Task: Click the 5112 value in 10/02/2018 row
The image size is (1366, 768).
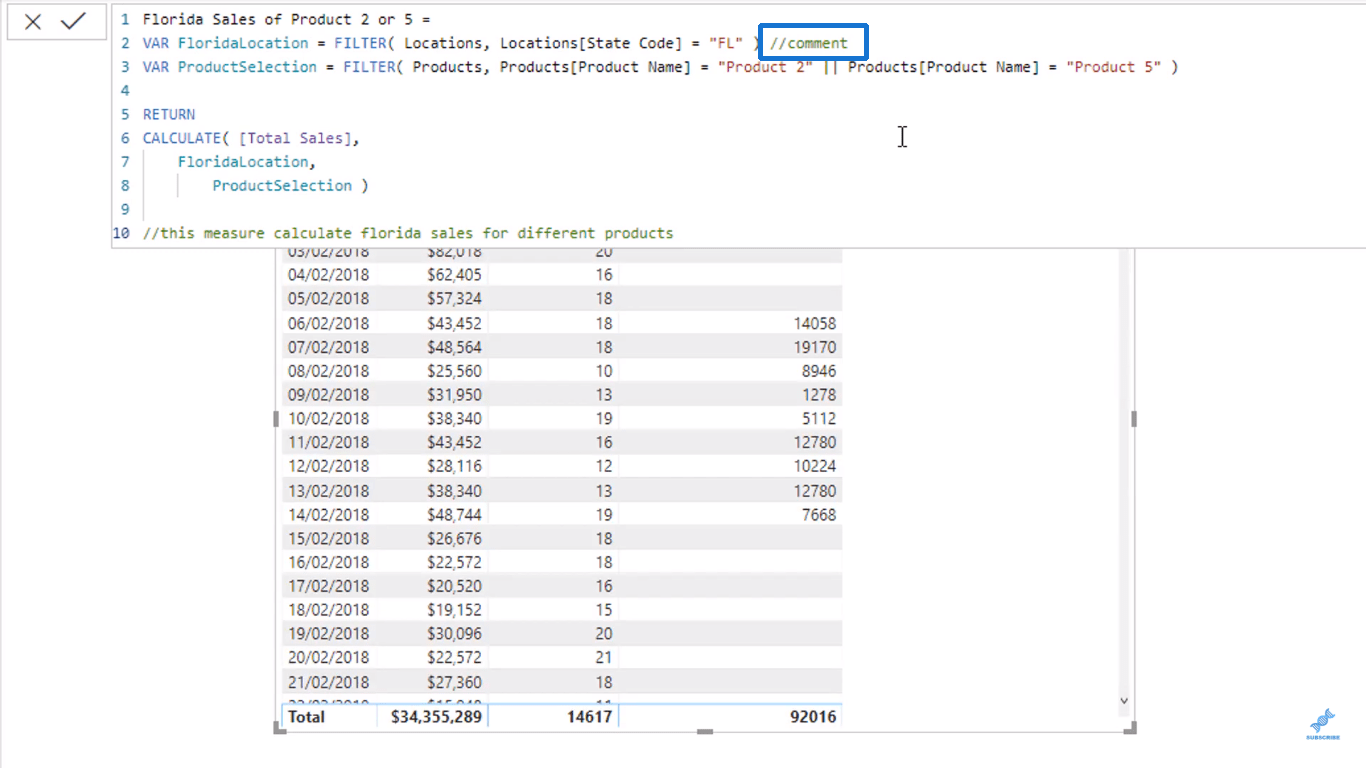Action: coord(819,419)
